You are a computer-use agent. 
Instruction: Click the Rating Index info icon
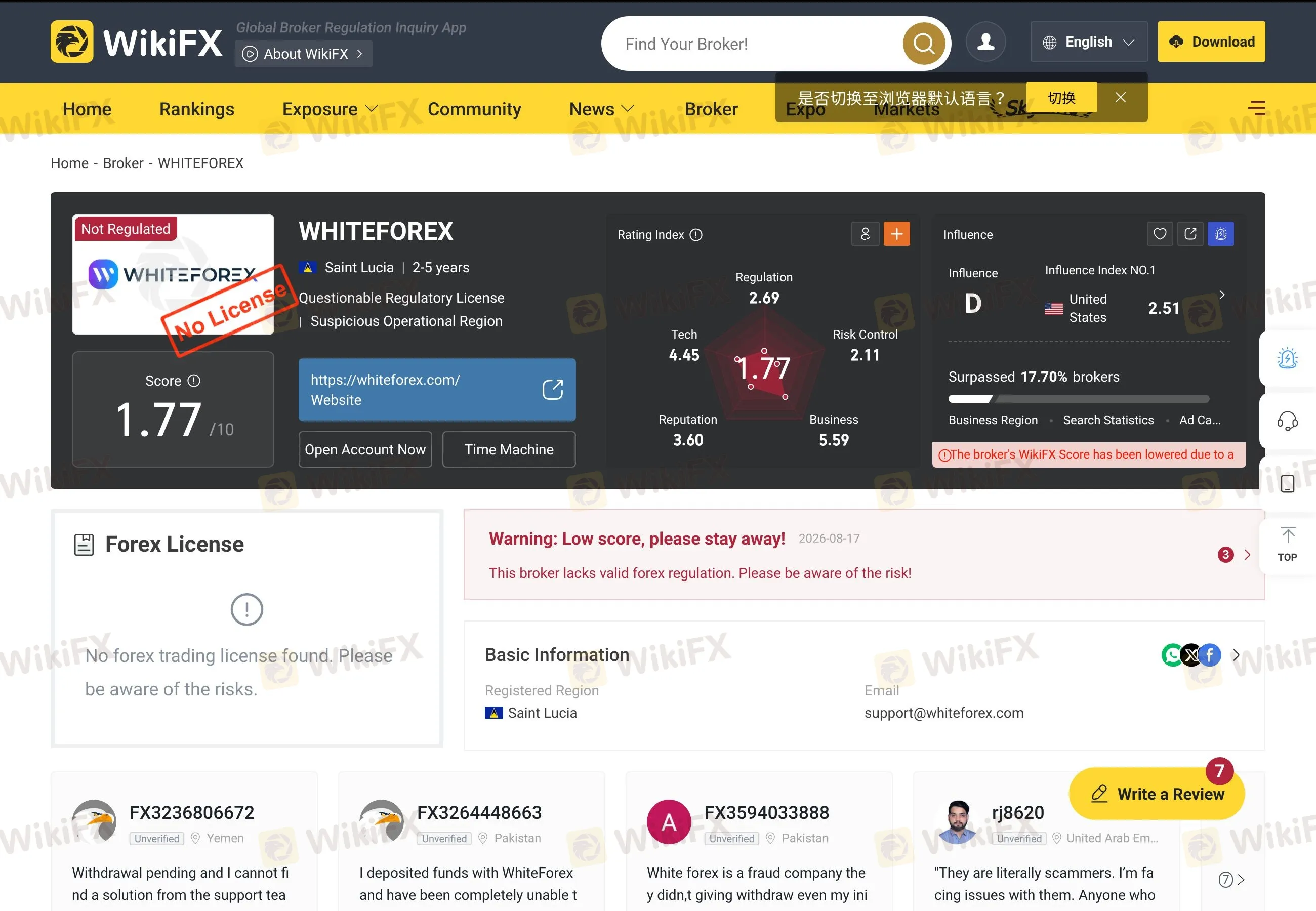pos(696,235)
